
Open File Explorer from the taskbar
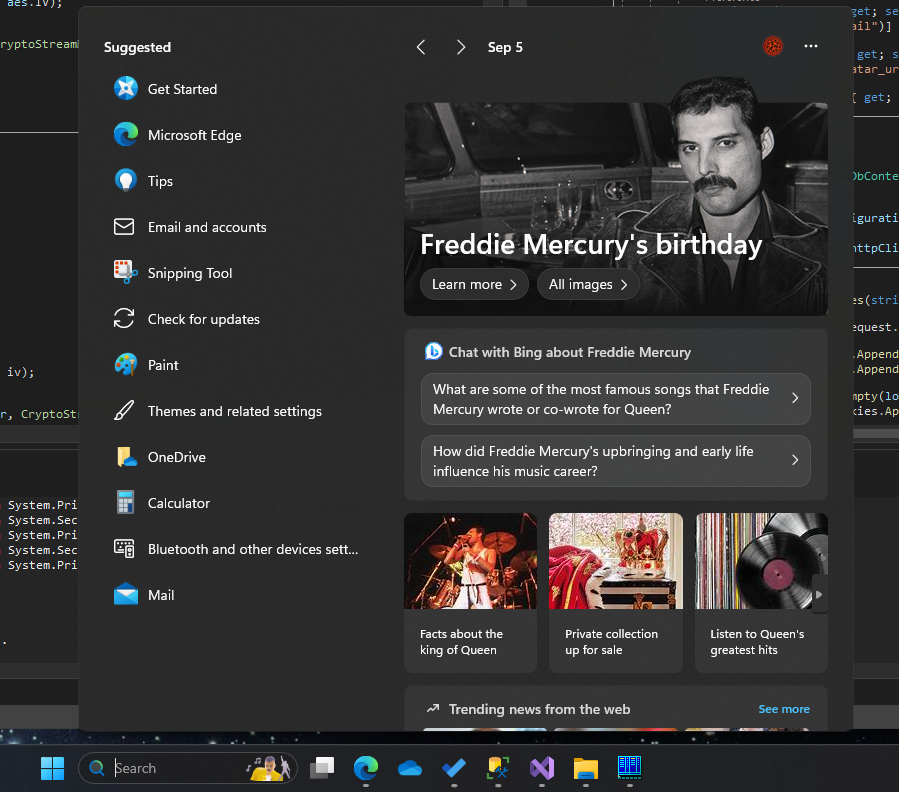[585, 768]
